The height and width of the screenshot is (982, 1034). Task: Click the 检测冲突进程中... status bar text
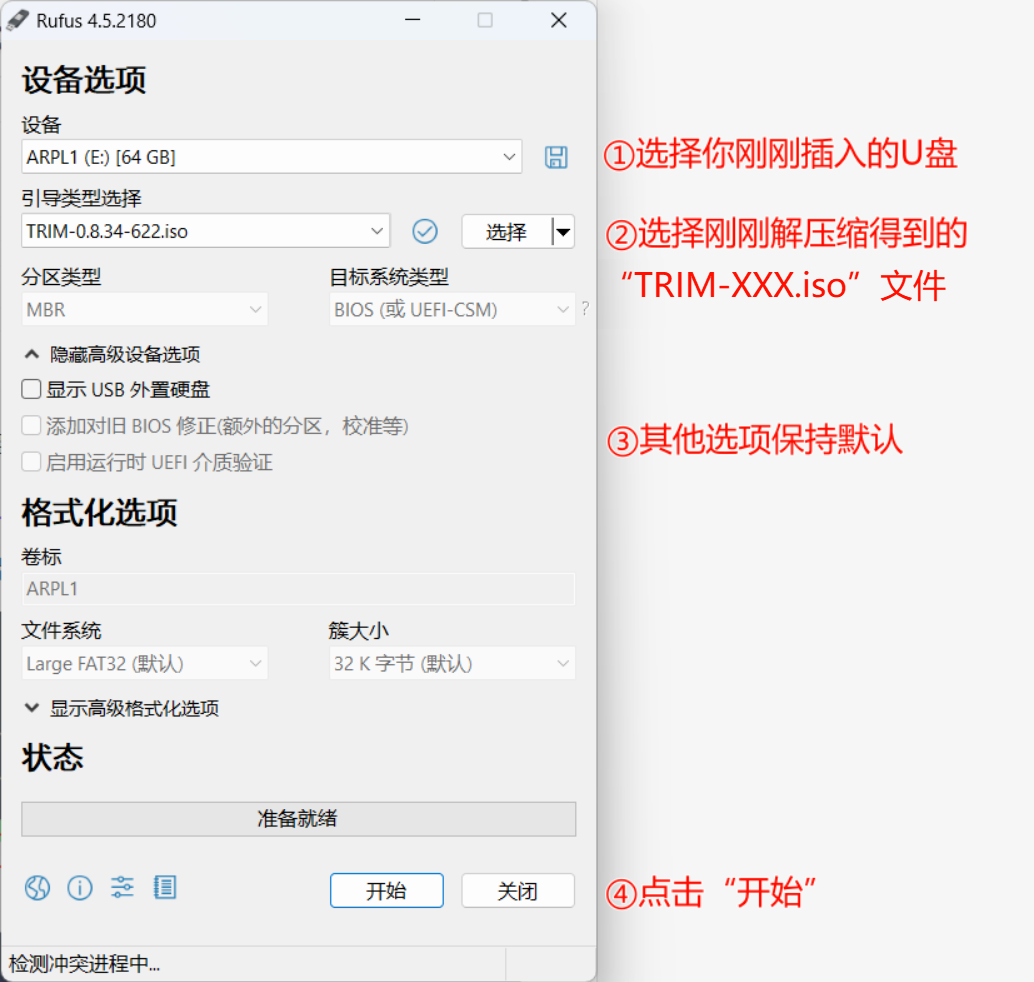84,964
